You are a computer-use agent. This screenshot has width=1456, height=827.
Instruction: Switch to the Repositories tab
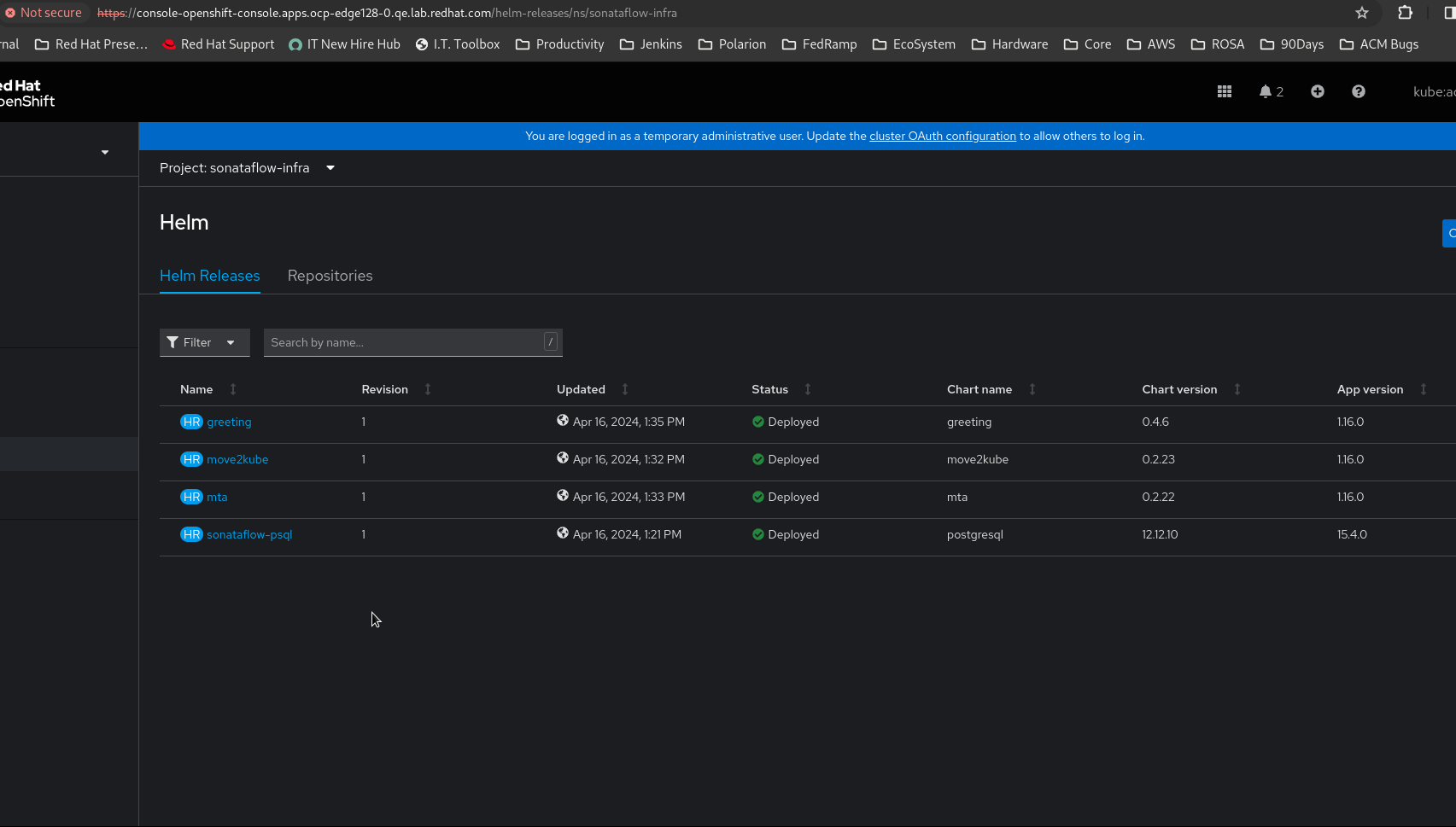[x=330, y=276]
